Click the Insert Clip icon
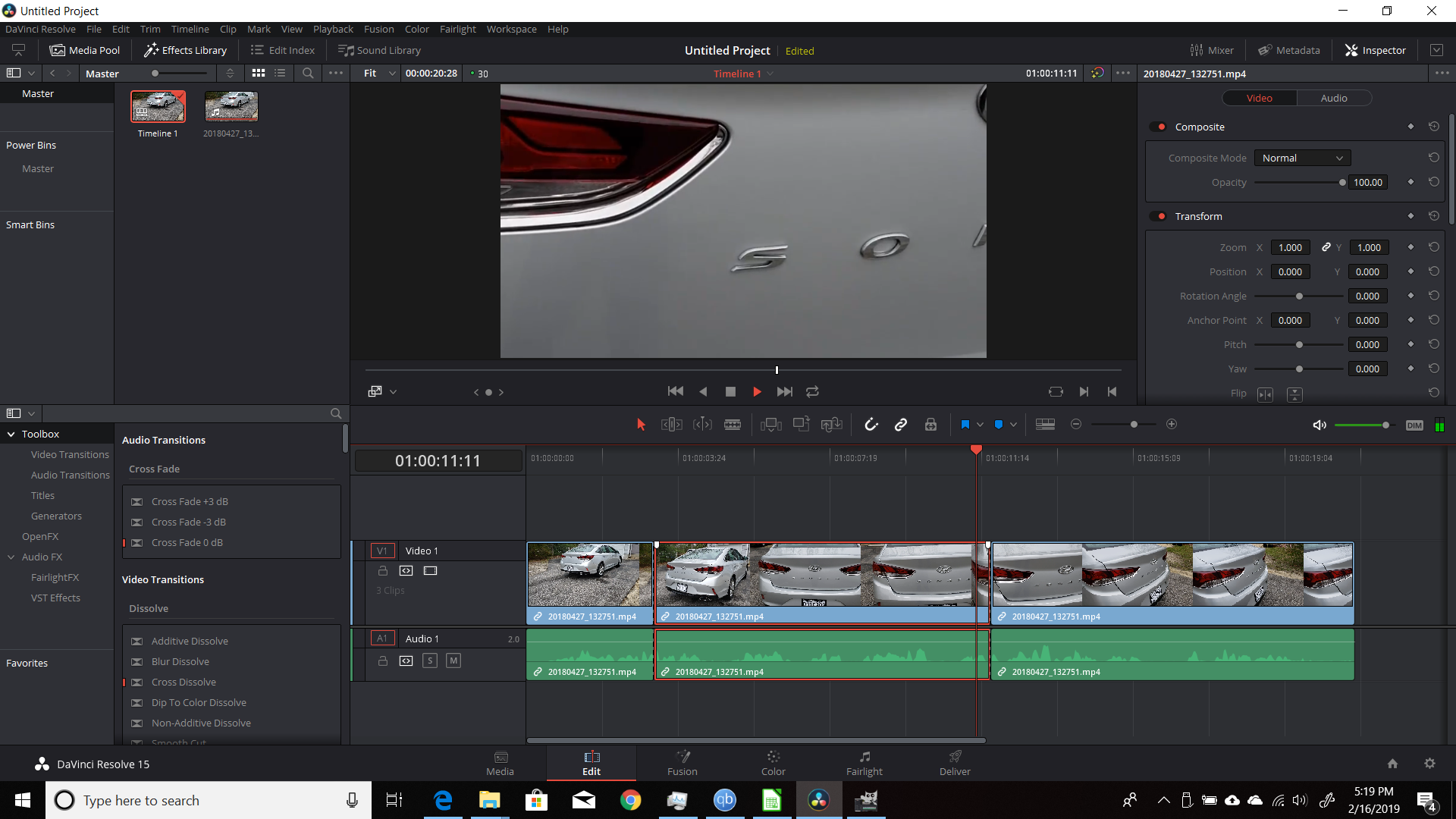The image size is (1456, 819). click(771, 425)
